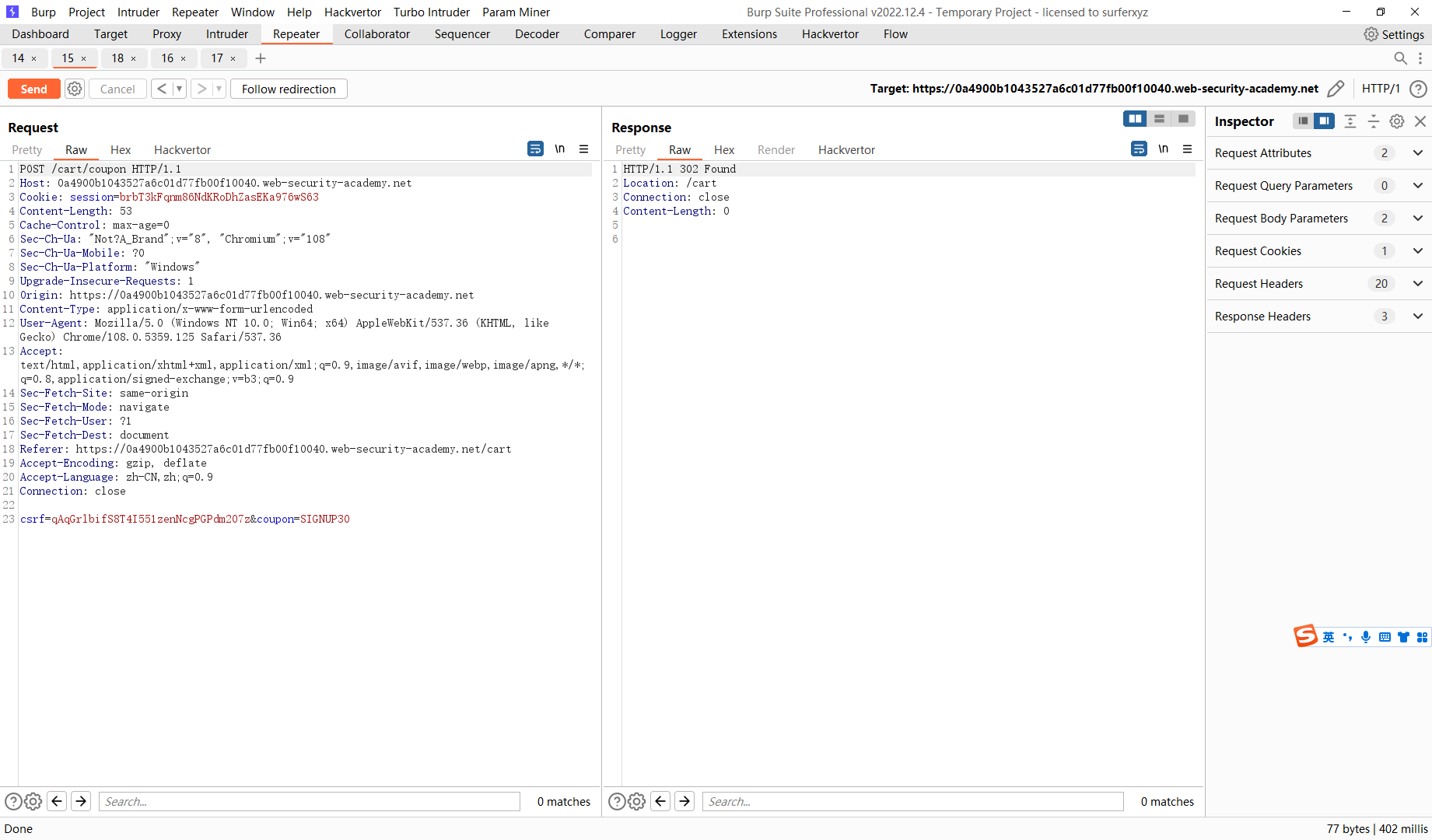Open response pane hamburger menu
The height and width of the screenshot is (840, 1432).
click(1188, 149)
